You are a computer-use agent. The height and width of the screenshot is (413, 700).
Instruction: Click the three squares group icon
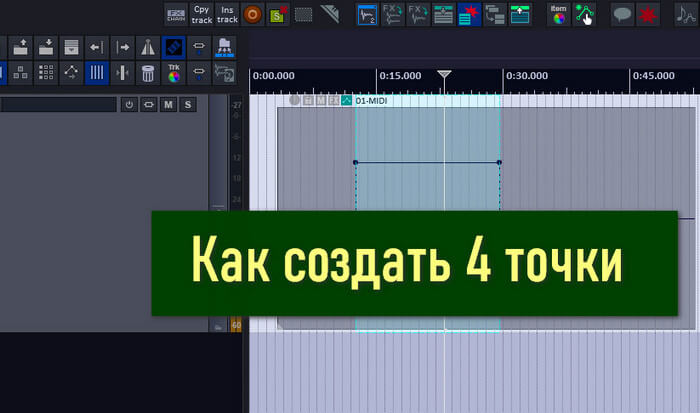point(21,73)
